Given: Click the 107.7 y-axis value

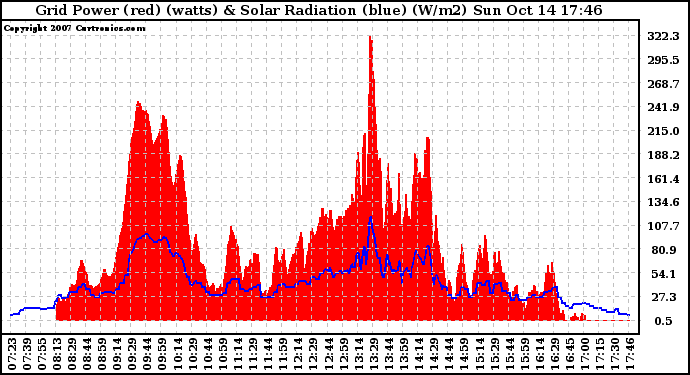Looking at the screenshot, I should 663,226.
